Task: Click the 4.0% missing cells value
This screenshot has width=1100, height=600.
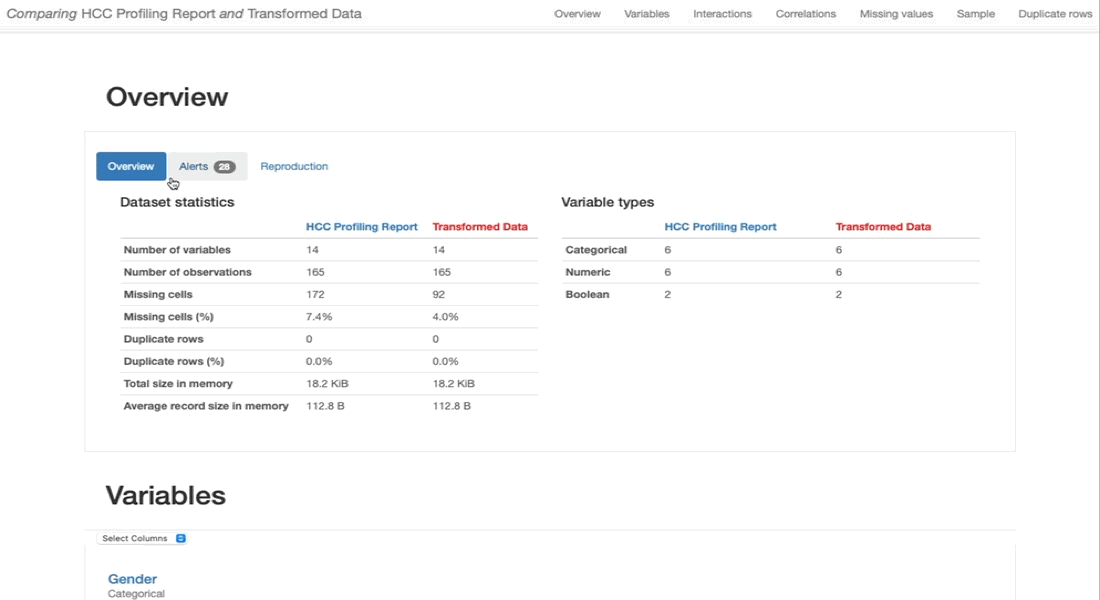Action: pos(445,316)
